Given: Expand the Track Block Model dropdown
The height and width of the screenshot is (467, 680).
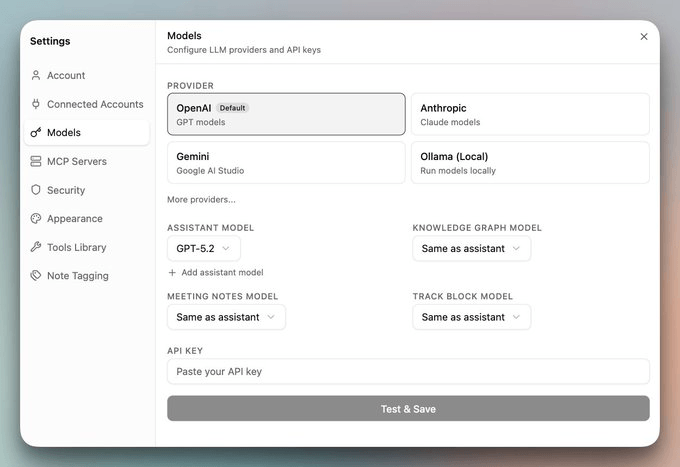Looking at the screenshot, I should point(471,317).
